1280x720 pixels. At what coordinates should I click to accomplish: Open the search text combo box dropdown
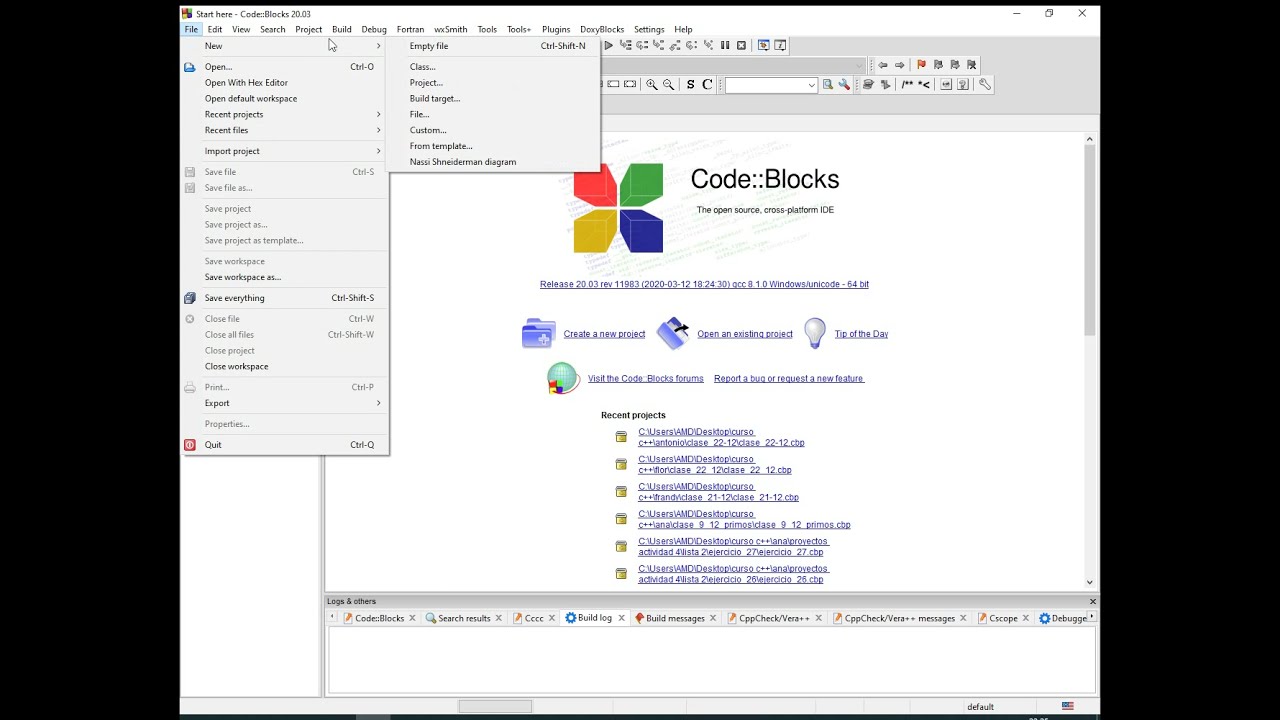pos(812,85)
